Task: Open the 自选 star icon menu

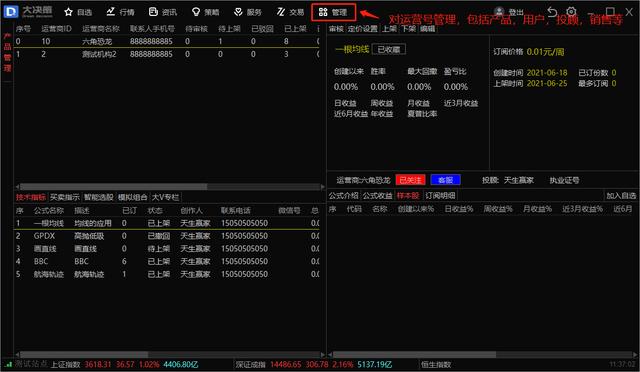Action: click(78, 12)
